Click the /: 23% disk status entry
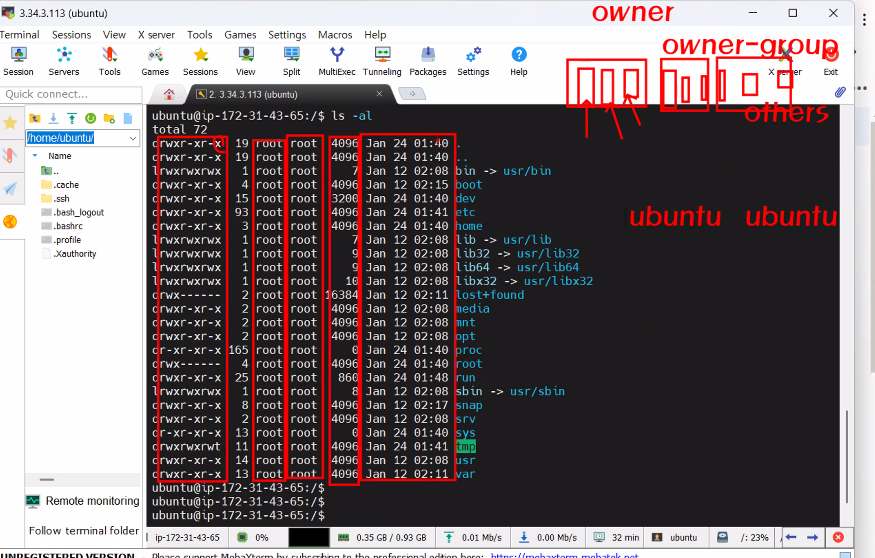This screenshot has height=558, width=875. pyautogui.click(x=743, y=537)
